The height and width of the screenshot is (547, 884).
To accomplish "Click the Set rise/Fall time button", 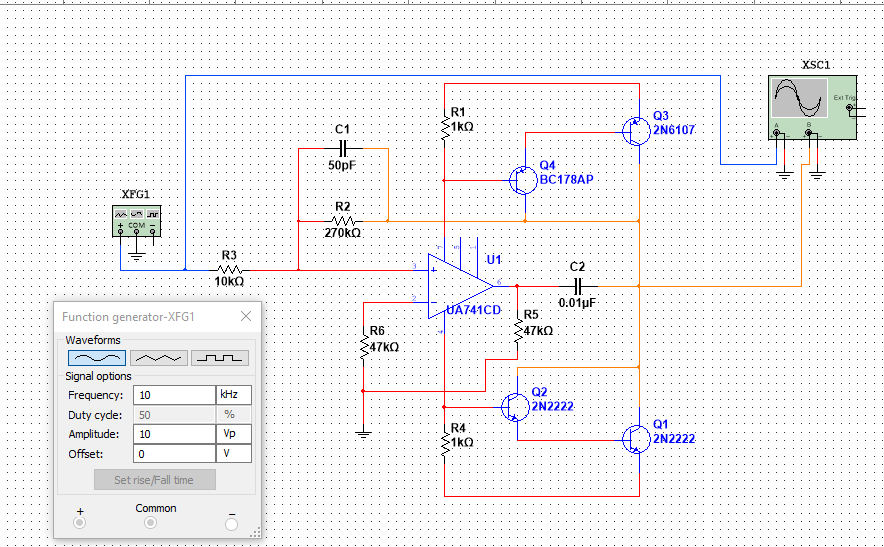I will point(154,480).
